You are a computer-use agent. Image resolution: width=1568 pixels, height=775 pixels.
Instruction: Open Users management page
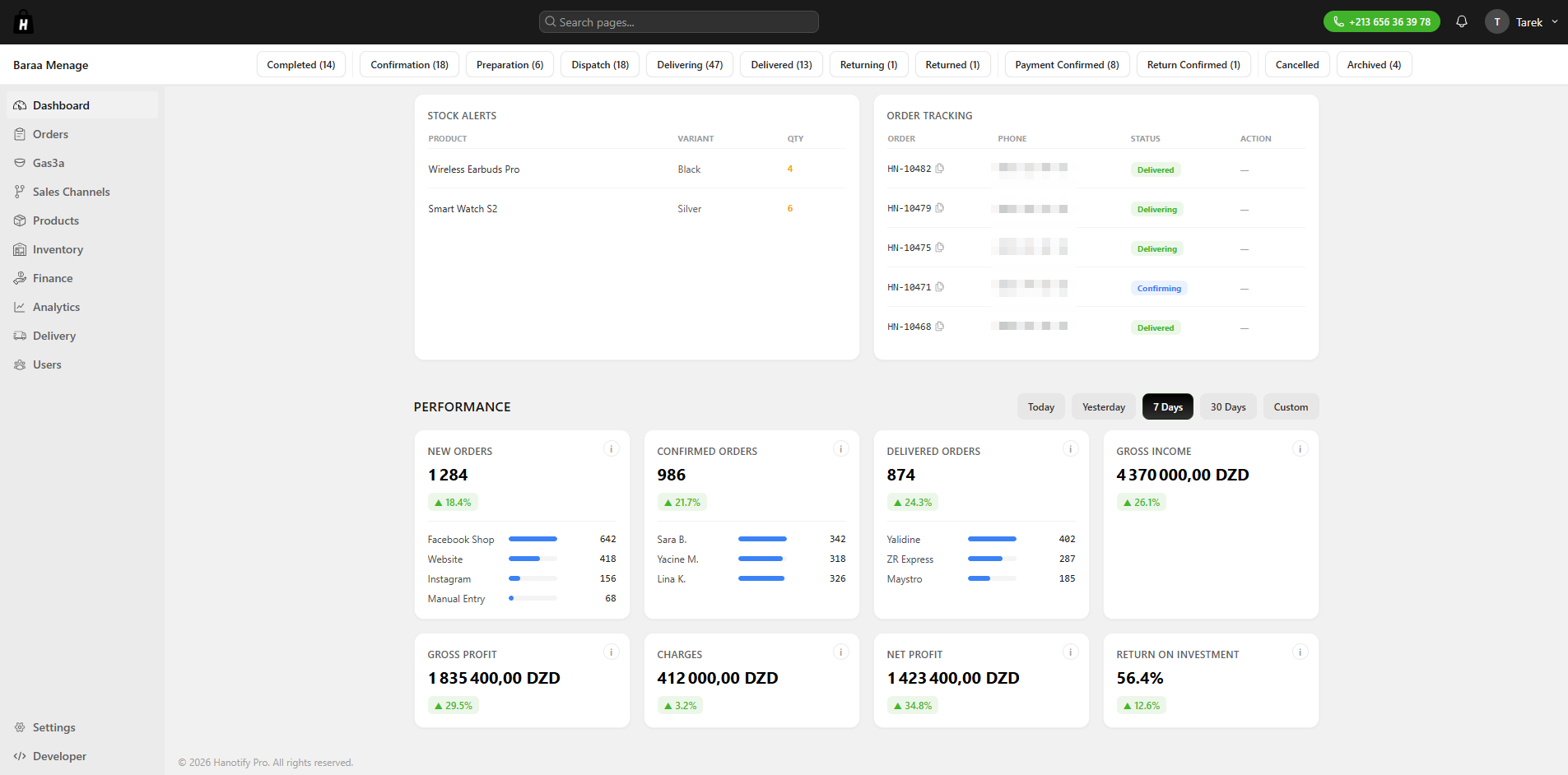pyautogui.click(x=82, y=364)
